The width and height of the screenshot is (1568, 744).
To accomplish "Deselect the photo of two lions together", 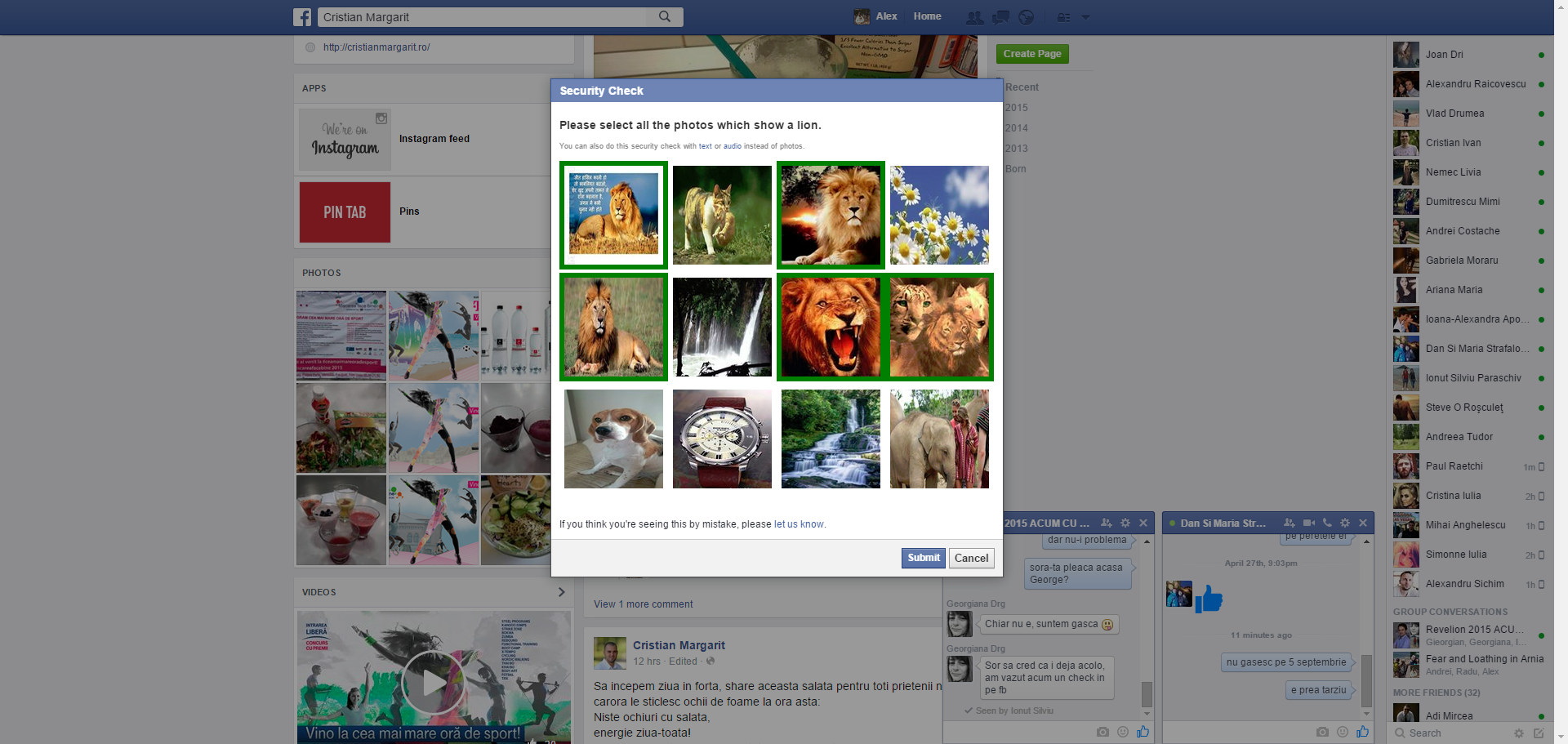I will pyautogui.click(x=939, y=327).
